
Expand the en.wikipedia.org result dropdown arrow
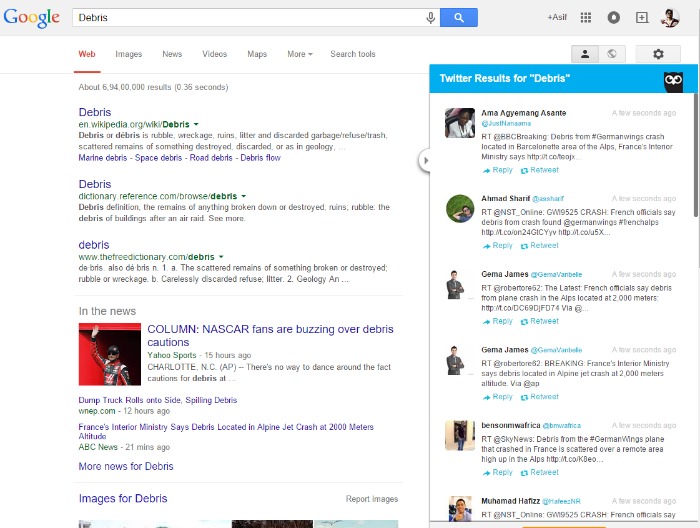(x=196, y=124)
